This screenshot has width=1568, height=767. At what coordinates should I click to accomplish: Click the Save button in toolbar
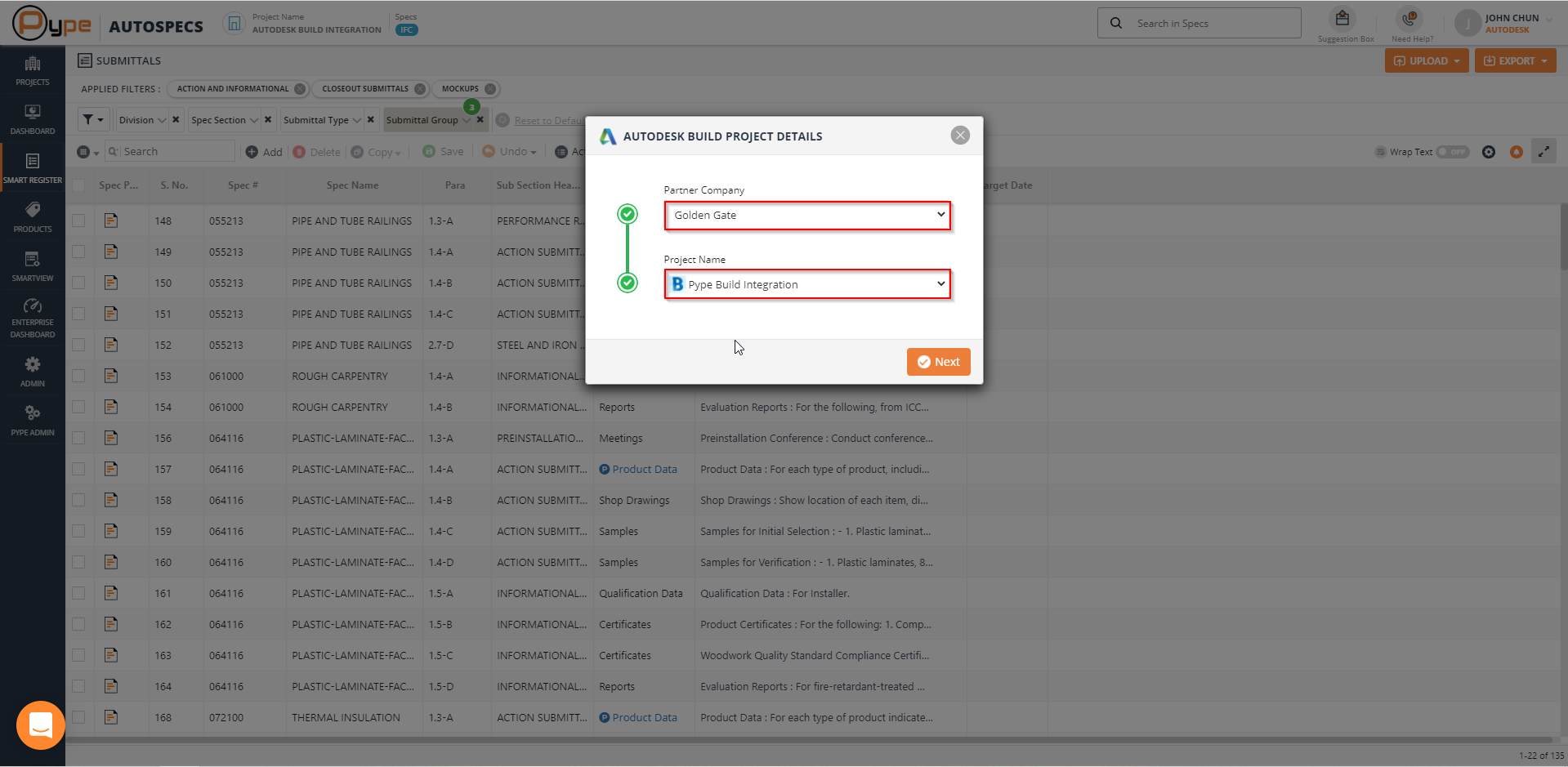point(443,152)
